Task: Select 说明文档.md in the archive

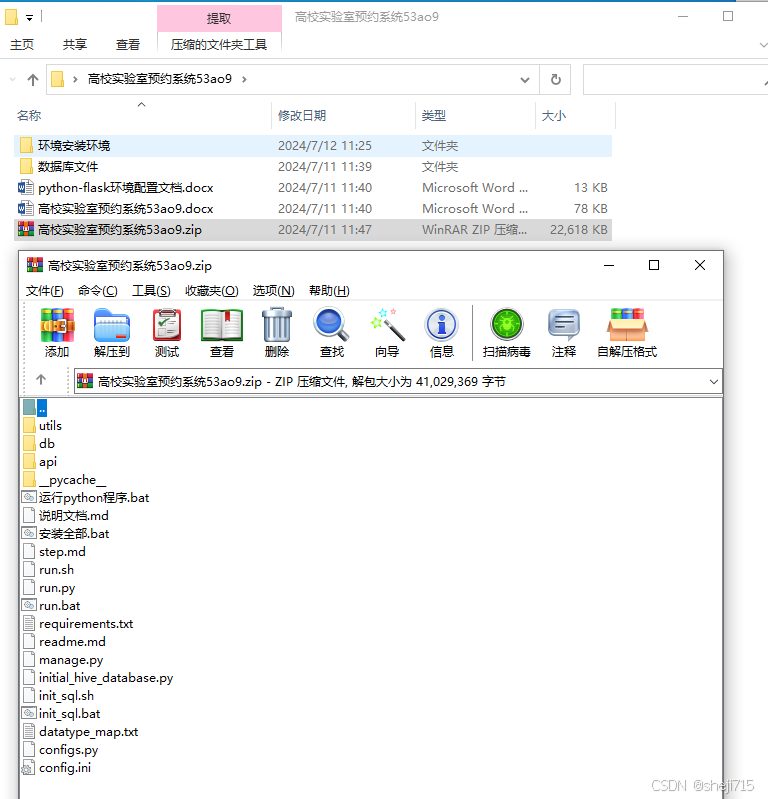Action: pos(74,516)
